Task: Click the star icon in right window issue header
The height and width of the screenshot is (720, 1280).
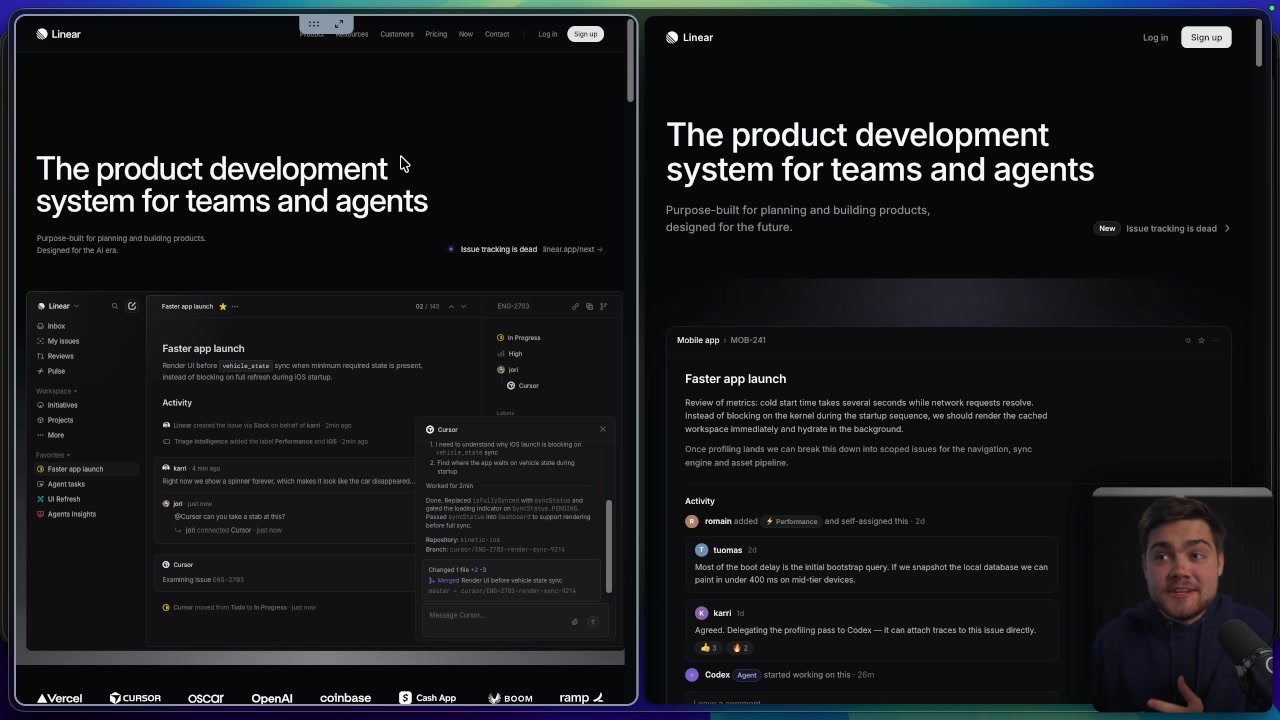Action: (x=1201, y=340)
